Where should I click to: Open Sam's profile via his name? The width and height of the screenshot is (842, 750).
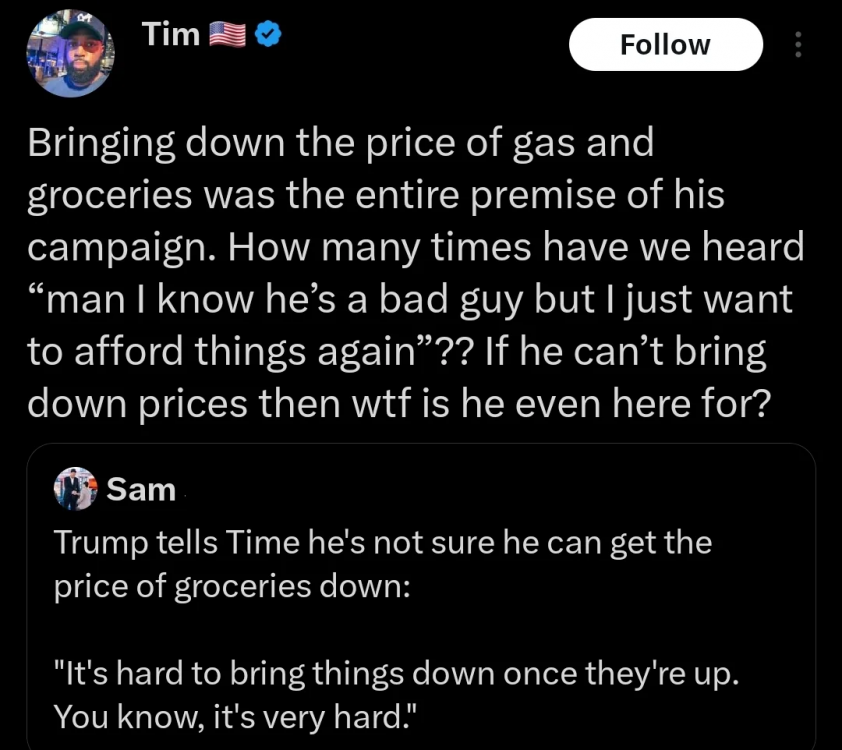[x=140, y=490]
